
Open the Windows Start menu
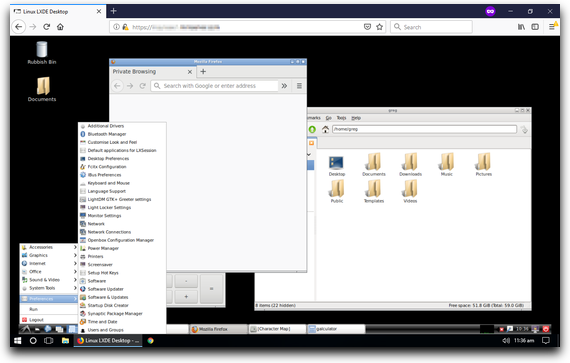pyautogui.click(x=17, y=340)
